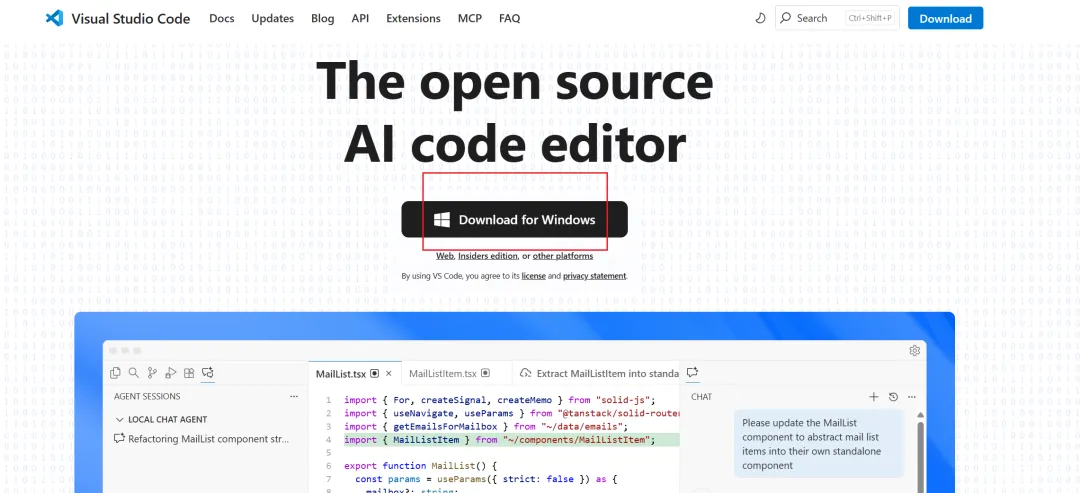Open the CHAT panel more actions ellipsis
Image resolution: width=1080 pixels, height=493 pixels.
click(912, 397)
